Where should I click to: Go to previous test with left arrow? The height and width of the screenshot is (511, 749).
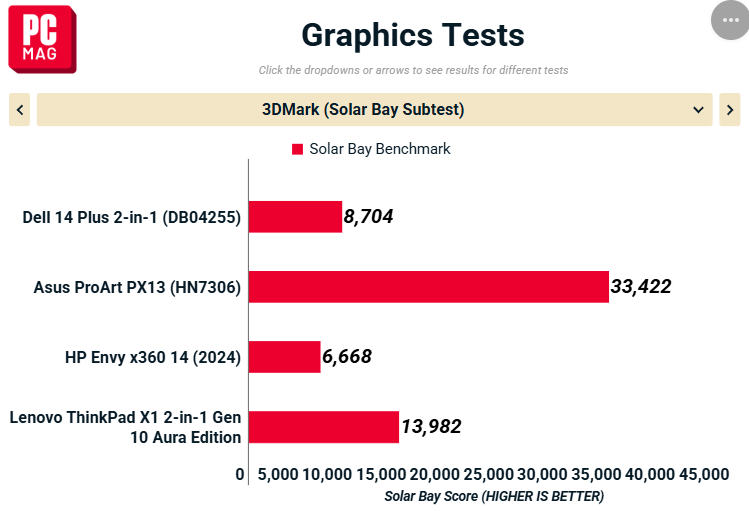(x=20, y=110)
